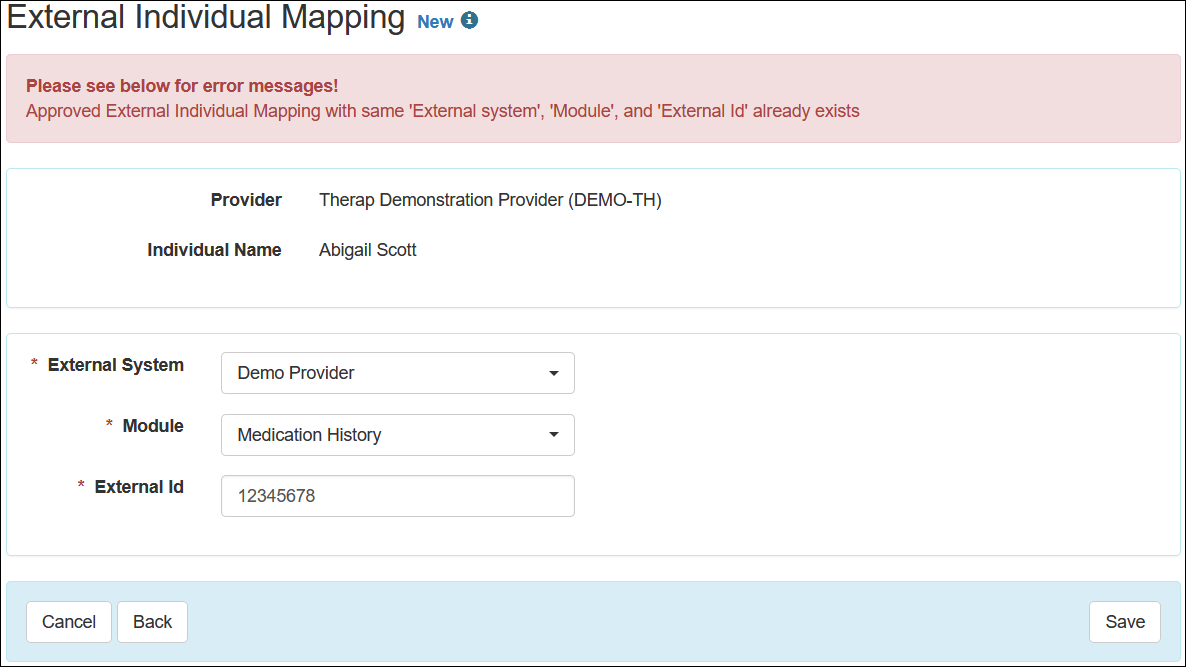Screen dimensions: 1186x667
Task: Expand the caret arrow on External System combo box
Action: [554, 374]
